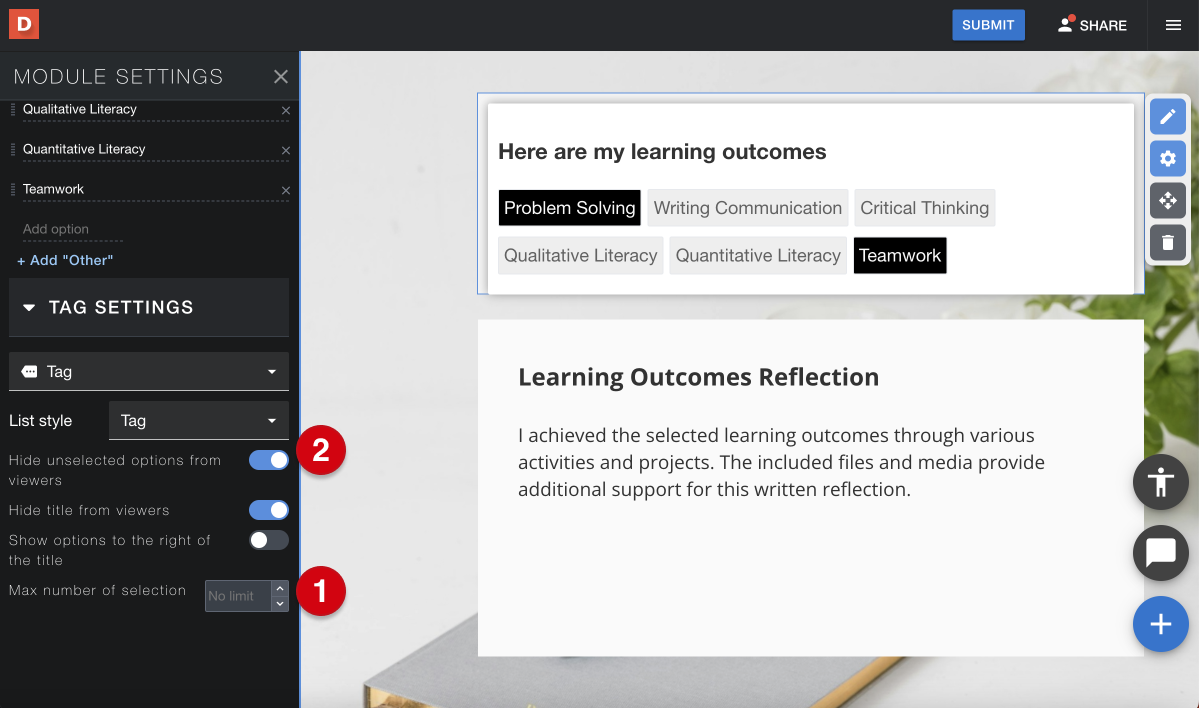Open the accessibility options button
The height and width of the screenshot is (708, 1199).
1161,482
